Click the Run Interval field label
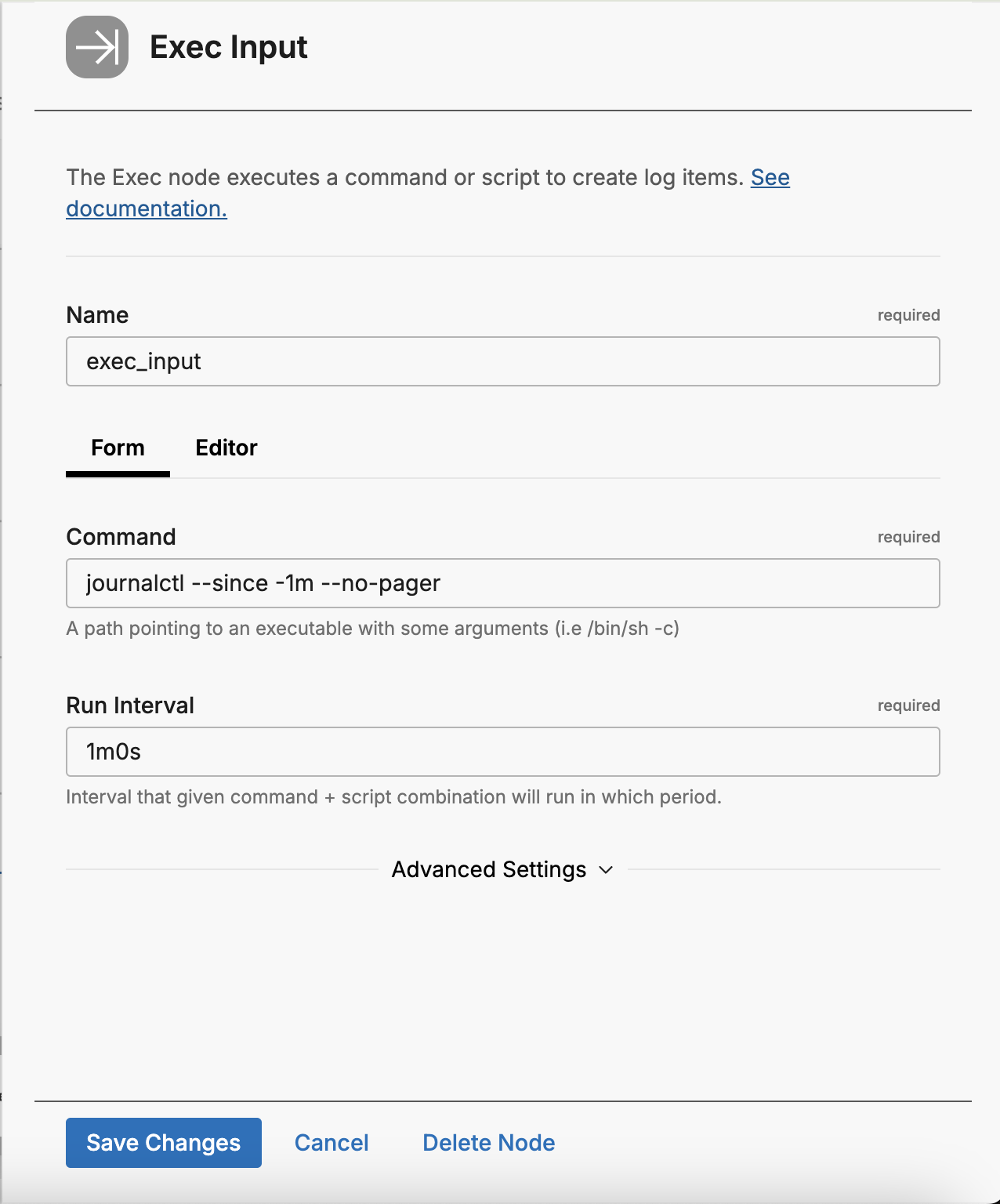This screenshot has height=1204, width=1000. pyautogui.click(x=130, y=705)
